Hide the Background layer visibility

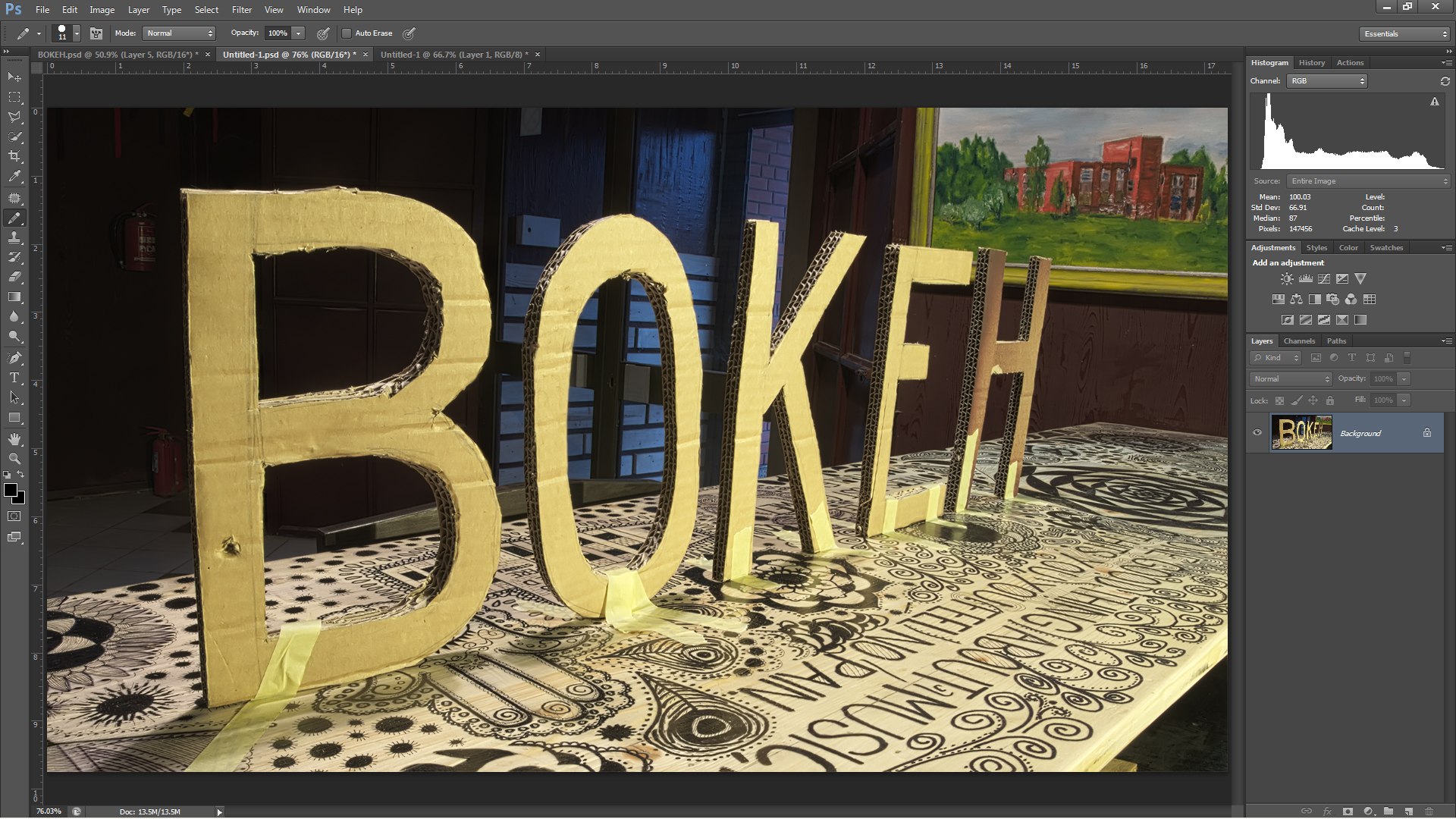(1257, 433)
